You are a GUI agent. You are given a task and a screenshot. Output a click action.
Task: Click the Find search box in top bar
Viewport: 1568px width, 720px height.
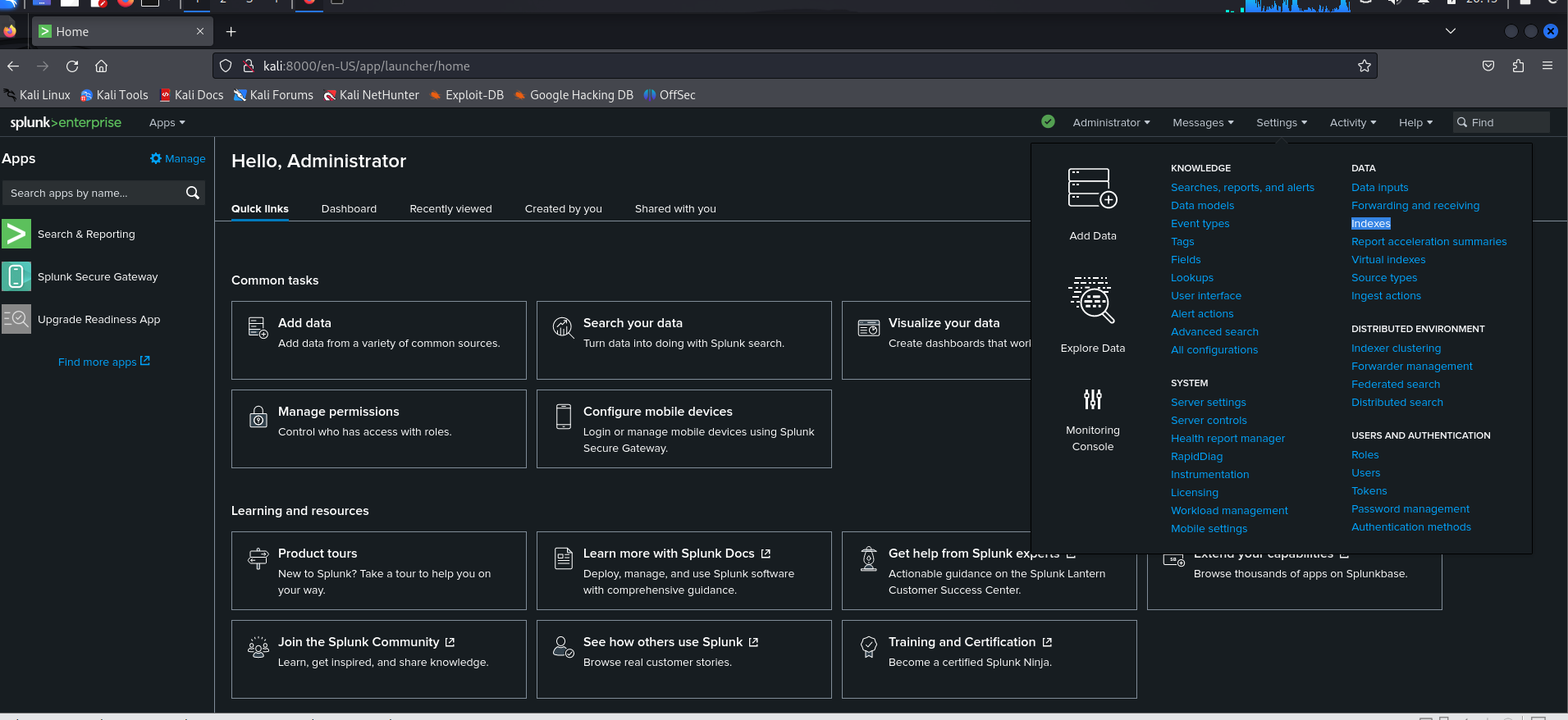click(x=1501, y=122)
